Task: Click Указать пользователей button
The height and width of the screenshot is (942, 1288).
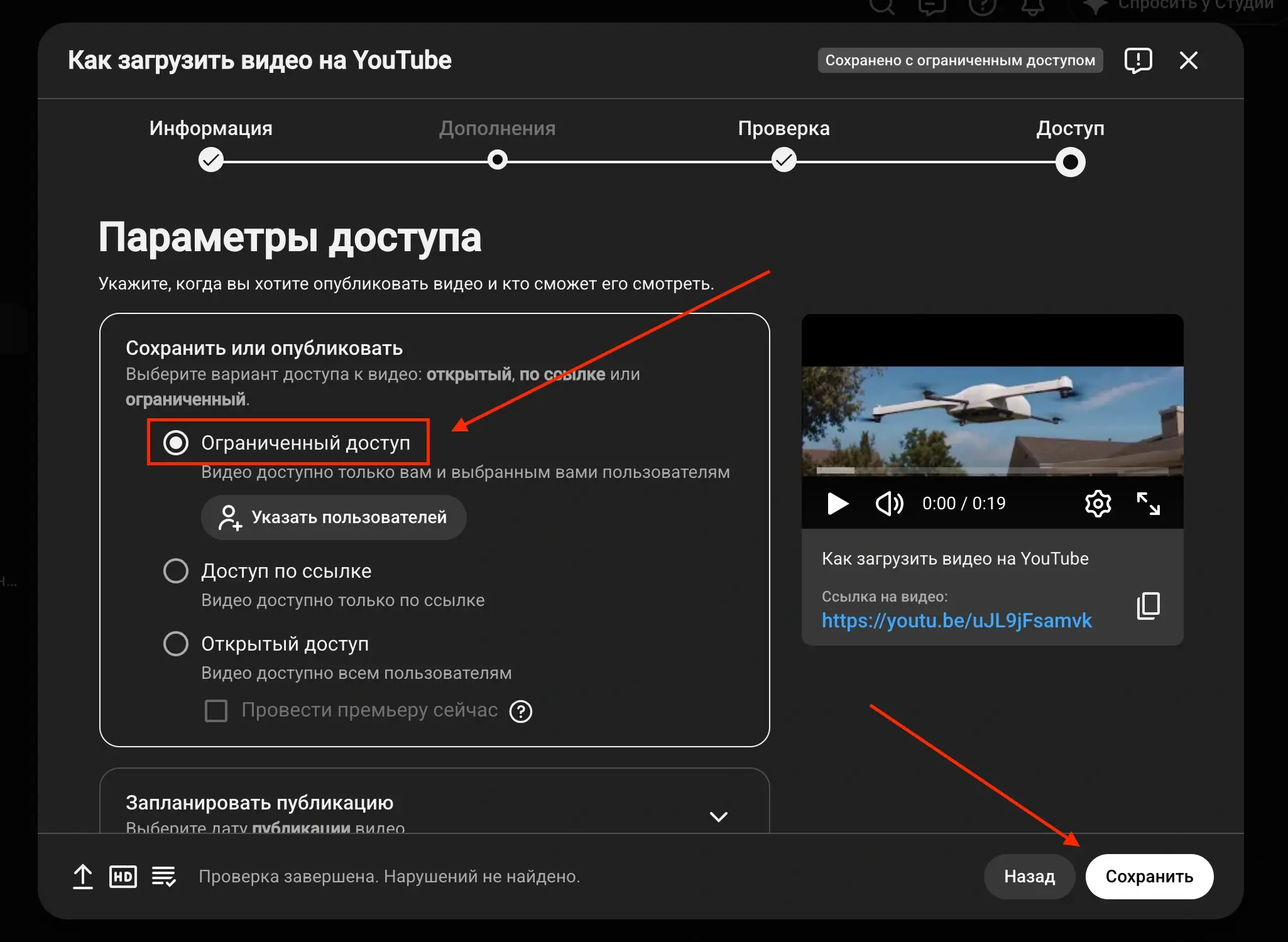Action: point(334,517)
